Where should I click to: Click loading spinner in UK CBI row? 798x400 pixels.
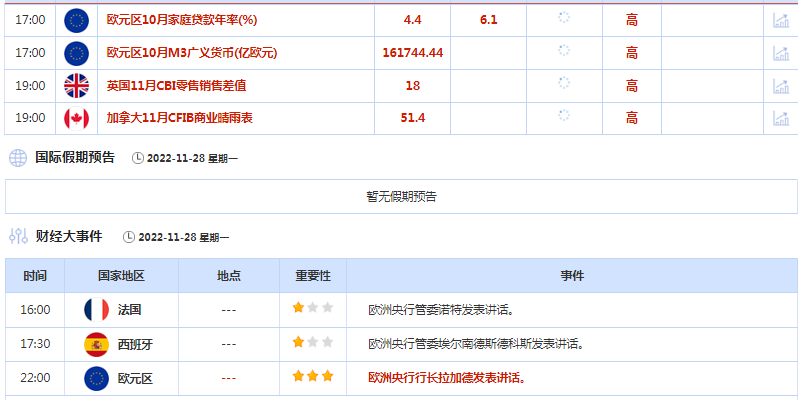click(564, 84)
